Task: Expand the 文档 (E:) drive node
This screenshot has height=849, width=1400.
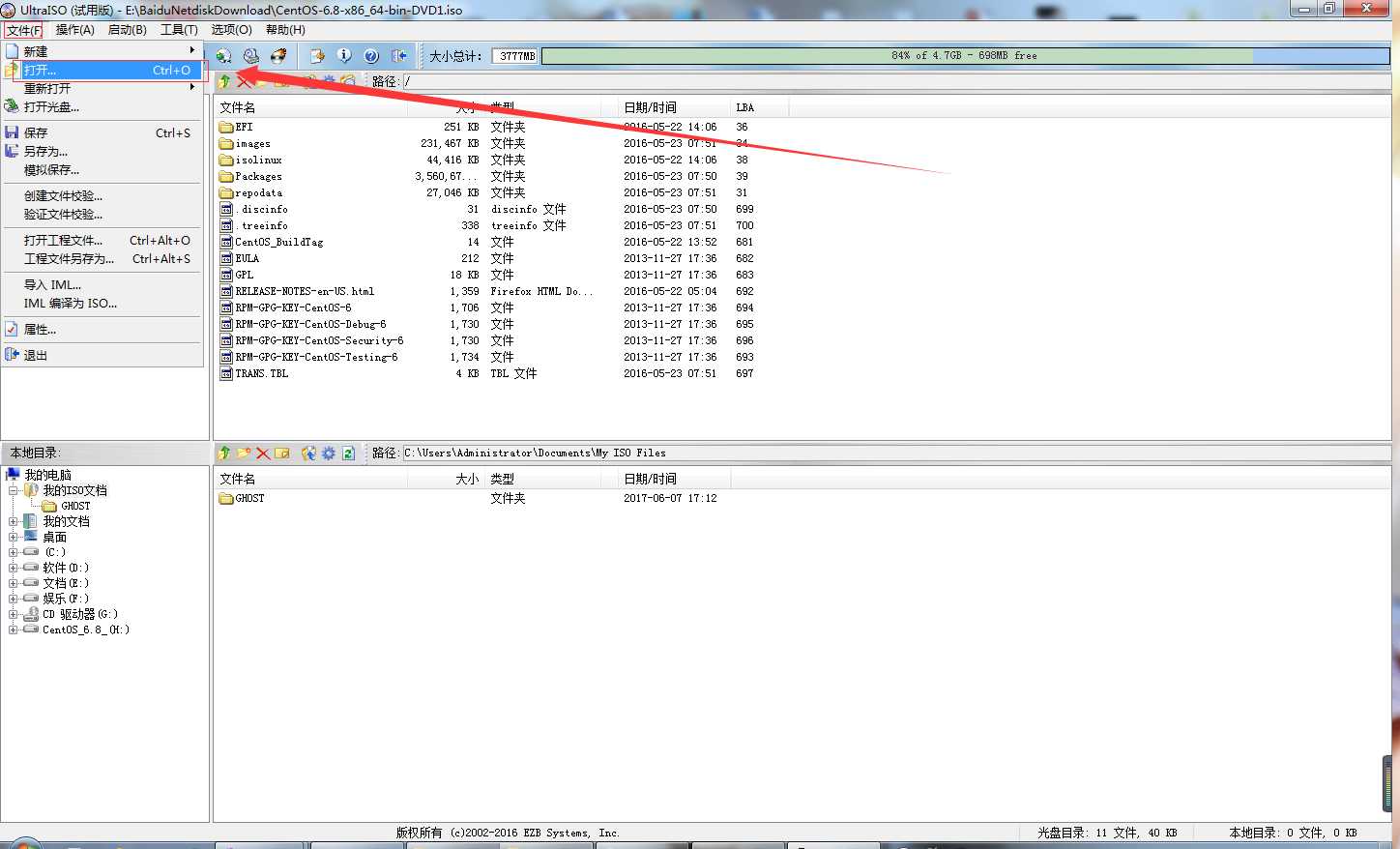Action: (x=14, y=583)
